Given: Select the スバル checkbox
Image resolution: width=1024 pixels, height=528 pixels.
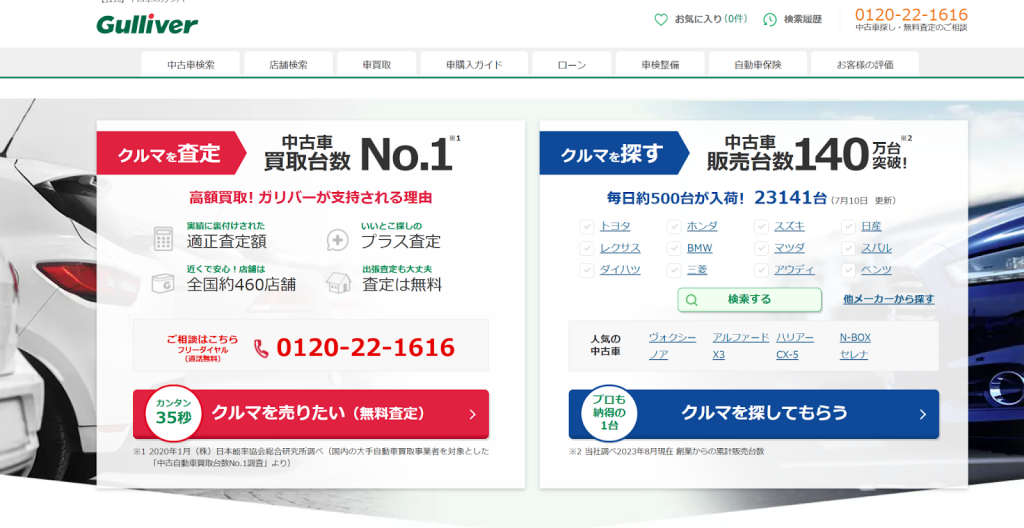Looking at the screenshot, I should coord(849,248).
